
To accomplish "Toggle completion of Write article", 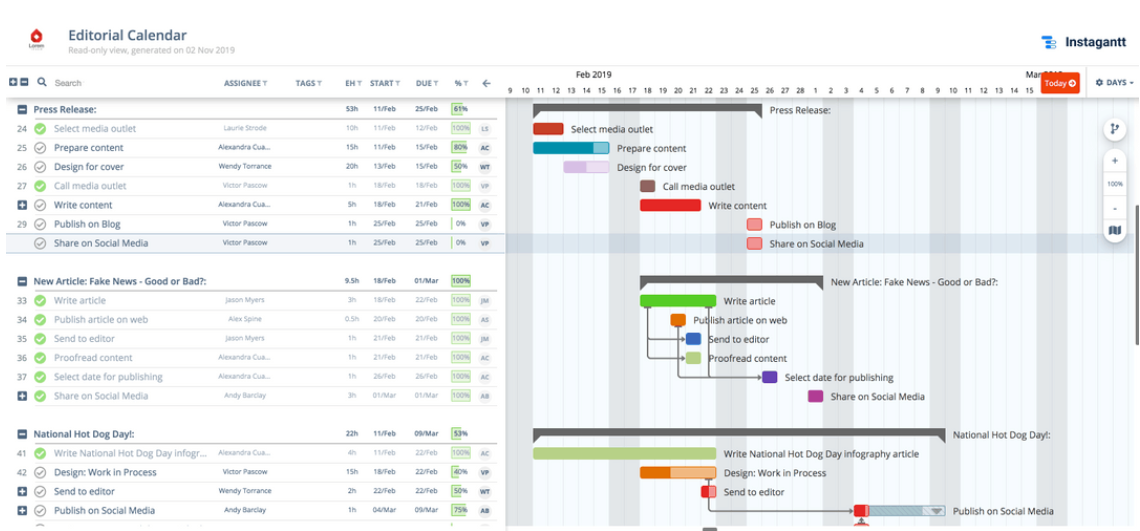I will coord(40,300).
